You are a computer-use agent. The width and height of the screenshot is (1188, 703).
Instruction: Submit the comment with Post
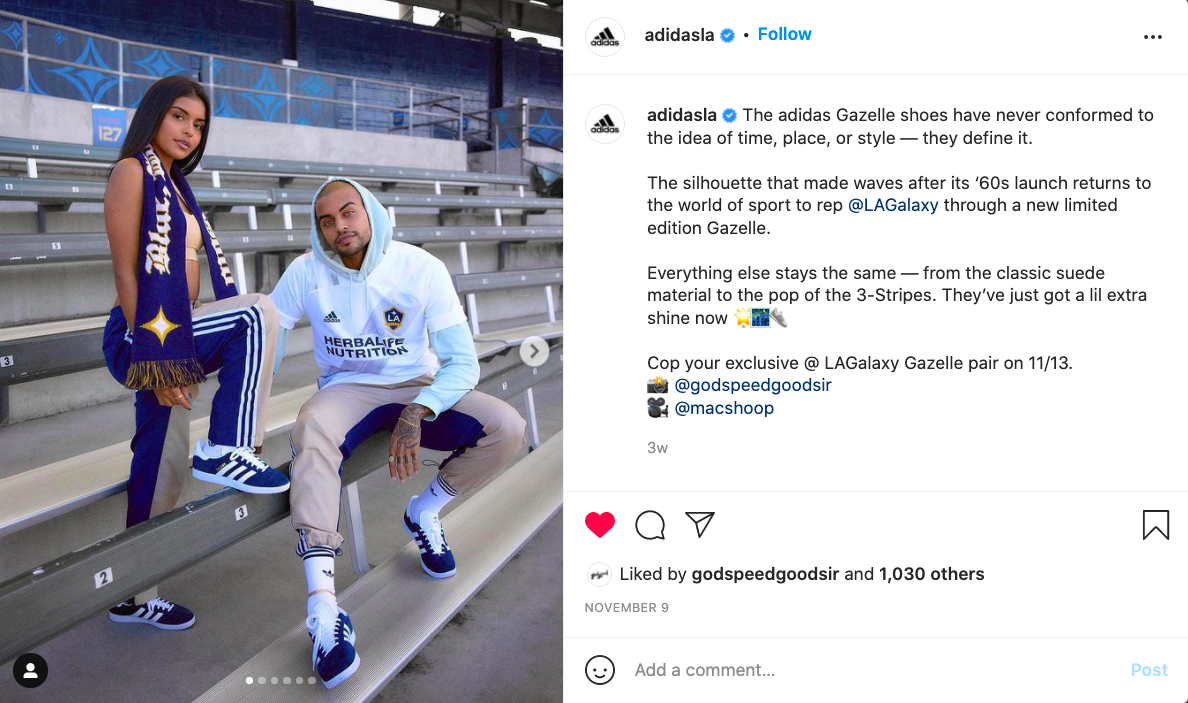click(x=1149, y=670)
